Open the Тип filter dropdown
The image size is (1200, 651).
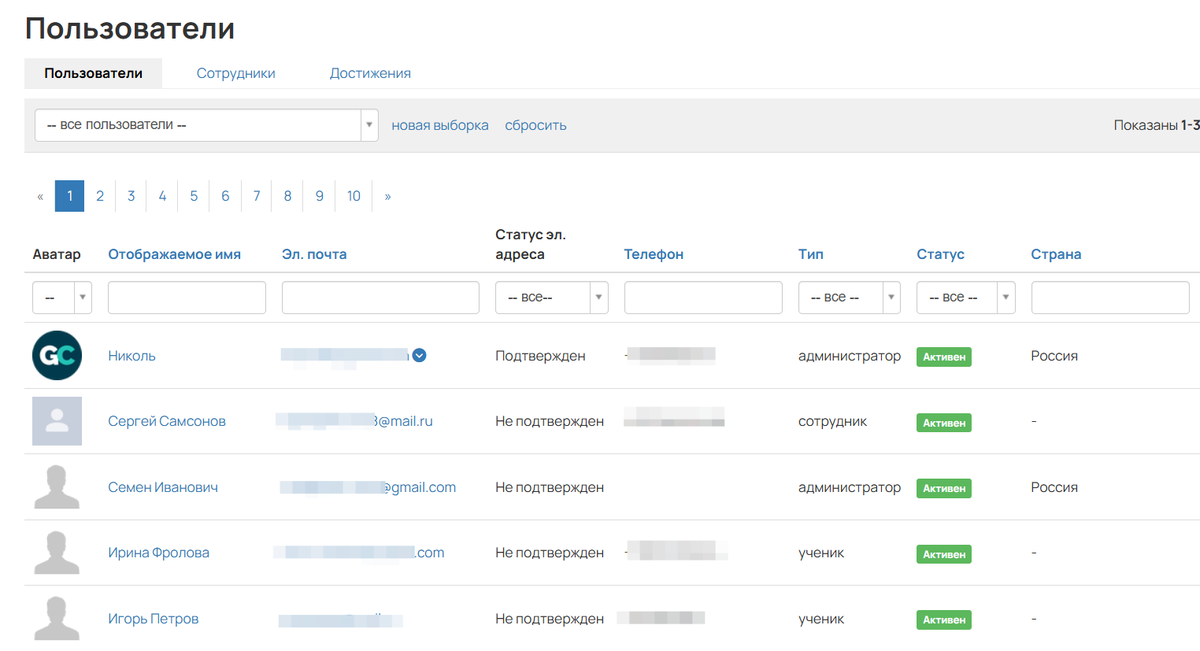(x=849, y=297)
